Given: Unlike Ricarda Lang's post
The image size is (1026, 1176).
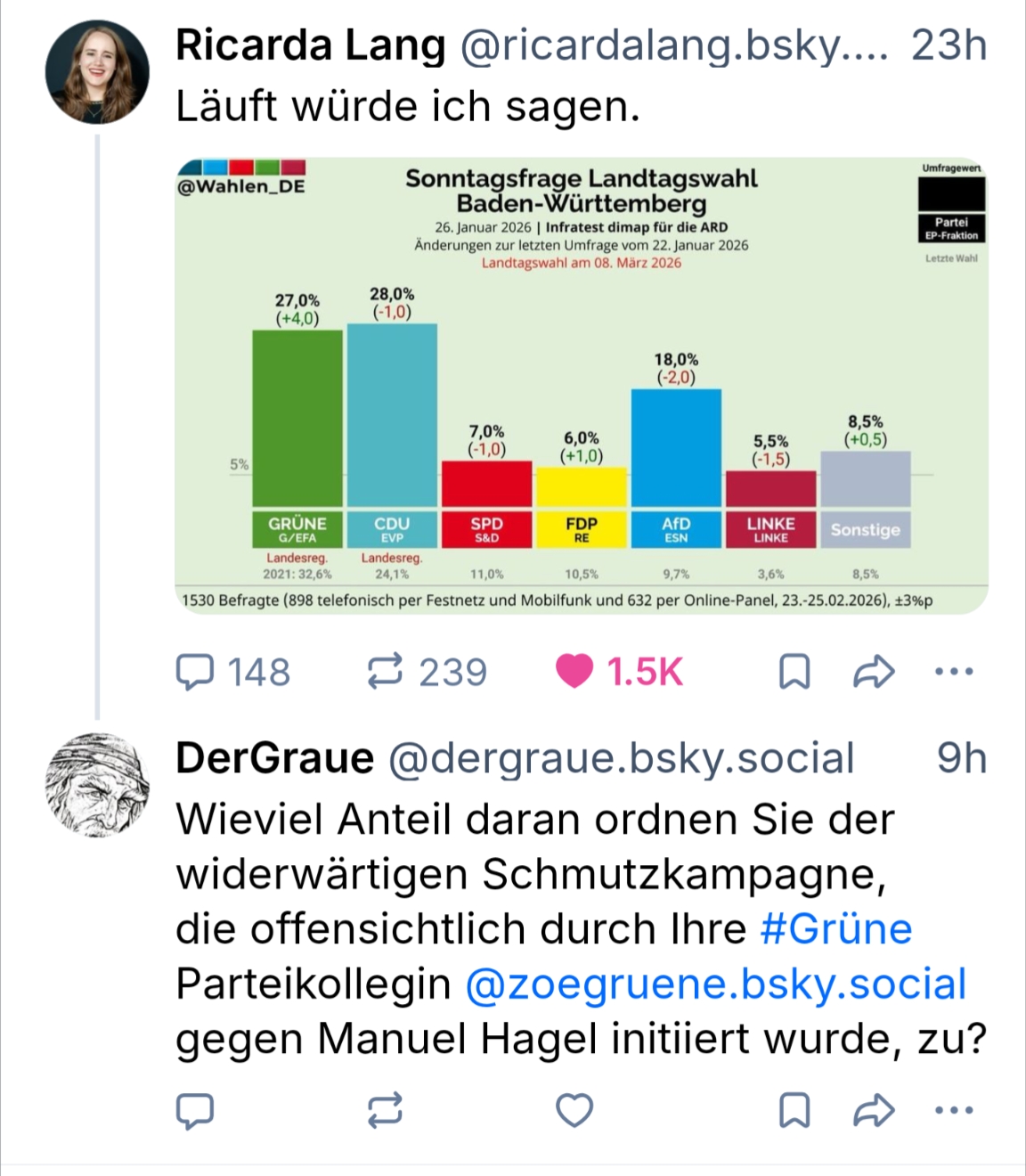Looking at the screenshot, I should (574, 673).
